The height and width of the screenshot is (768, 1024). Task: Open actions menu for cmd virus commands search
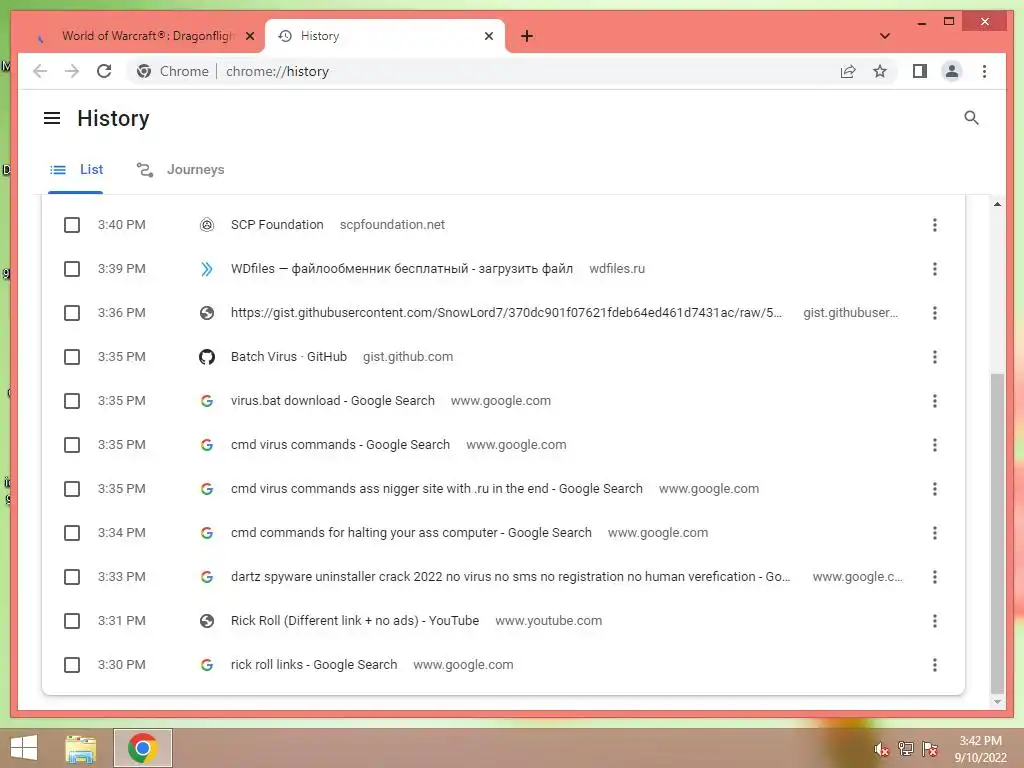pos(935,445)
